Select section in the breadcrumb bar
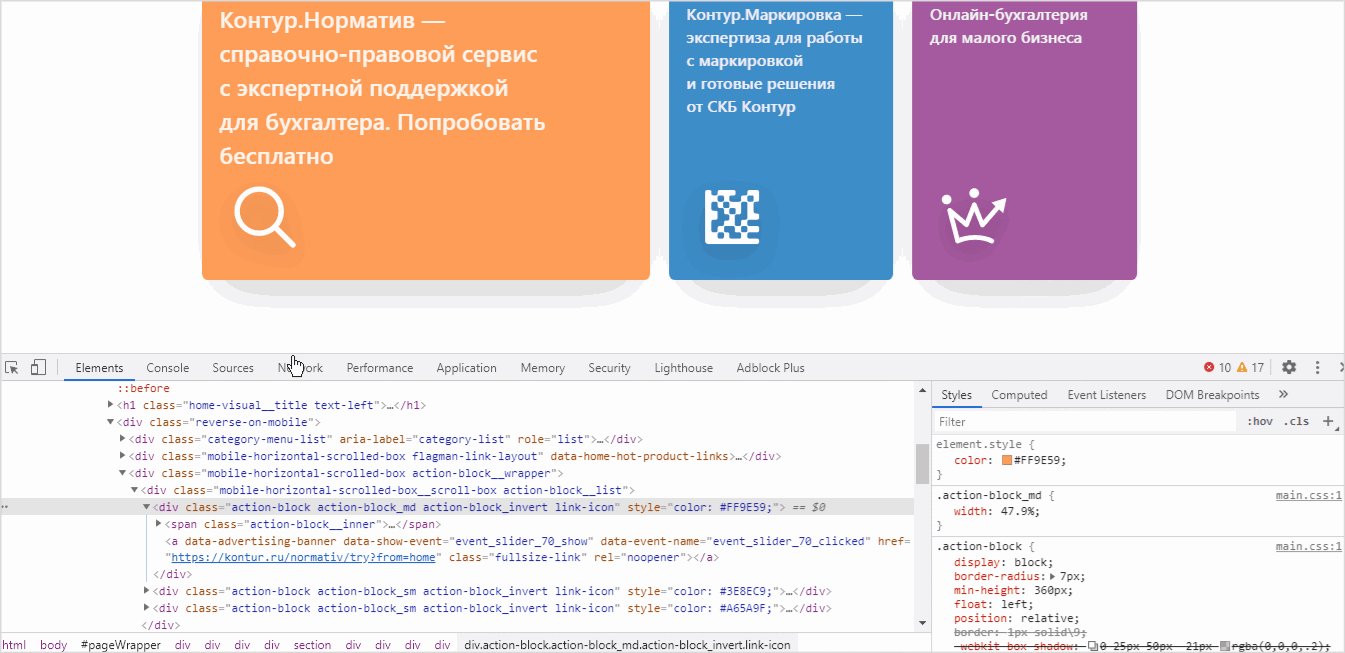The height and width of the screenshot is (653, 1345). pyautogui.click(x=312, y=645)
